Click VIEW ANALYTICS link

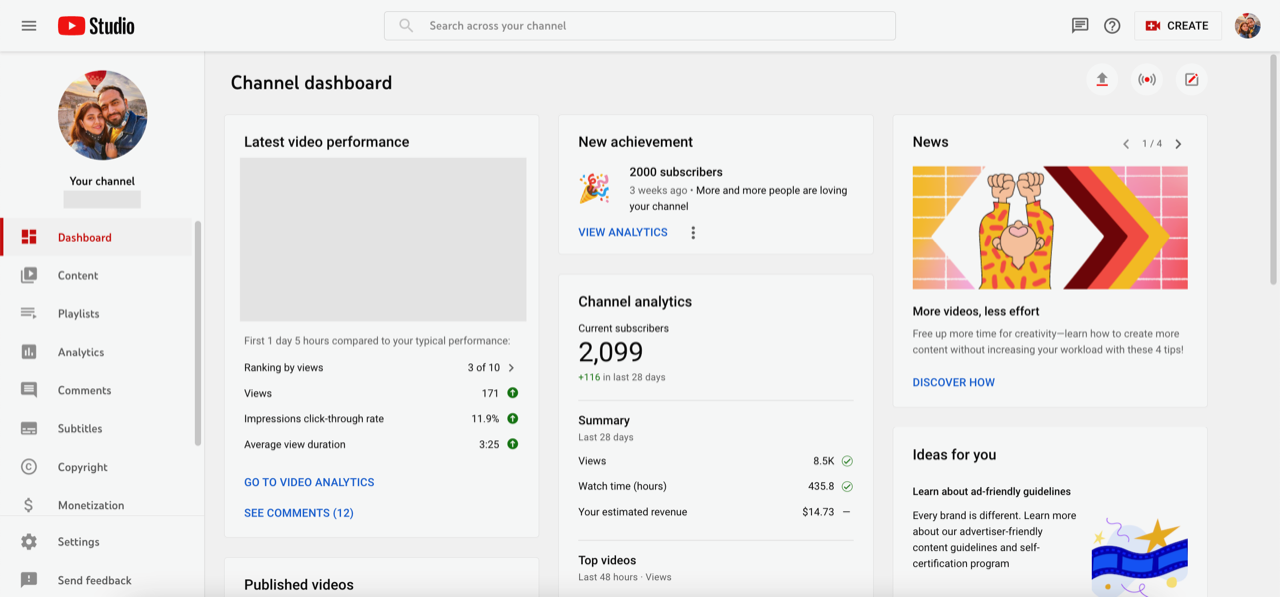pos(623,232)
